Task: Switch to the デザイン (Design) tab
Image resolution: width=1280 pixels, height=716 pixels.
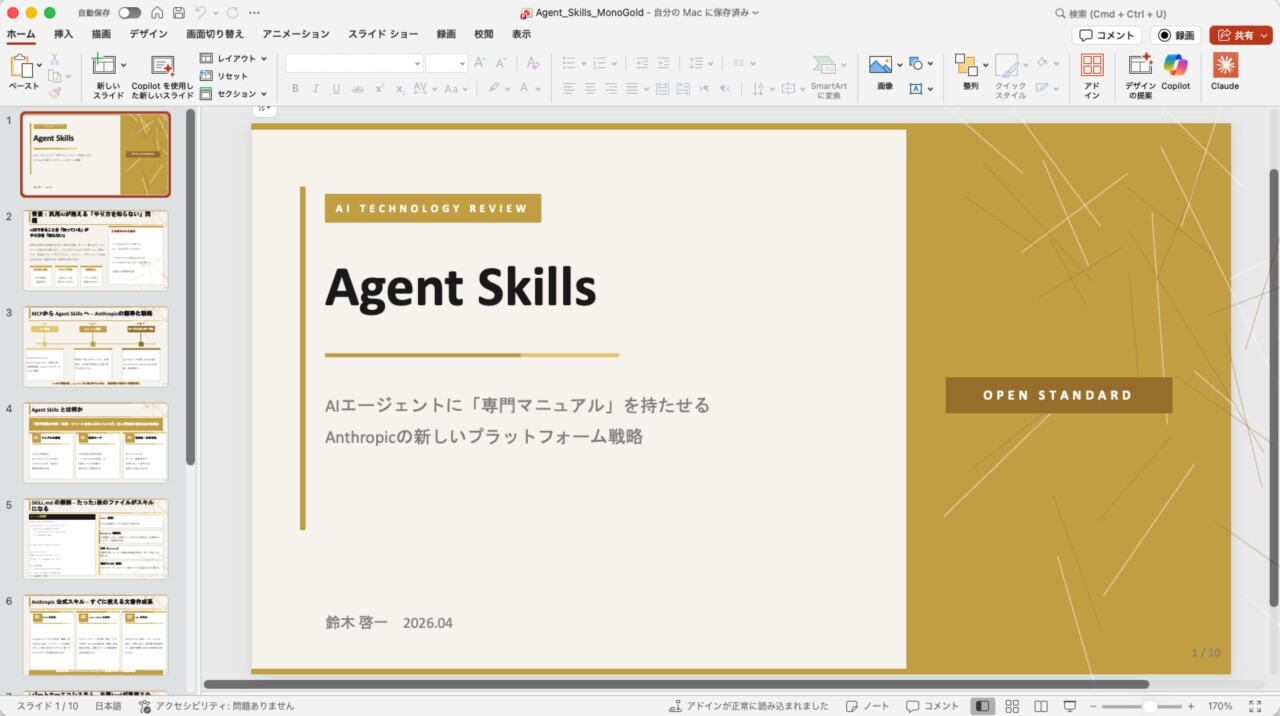Action: (x=148, y=34)
